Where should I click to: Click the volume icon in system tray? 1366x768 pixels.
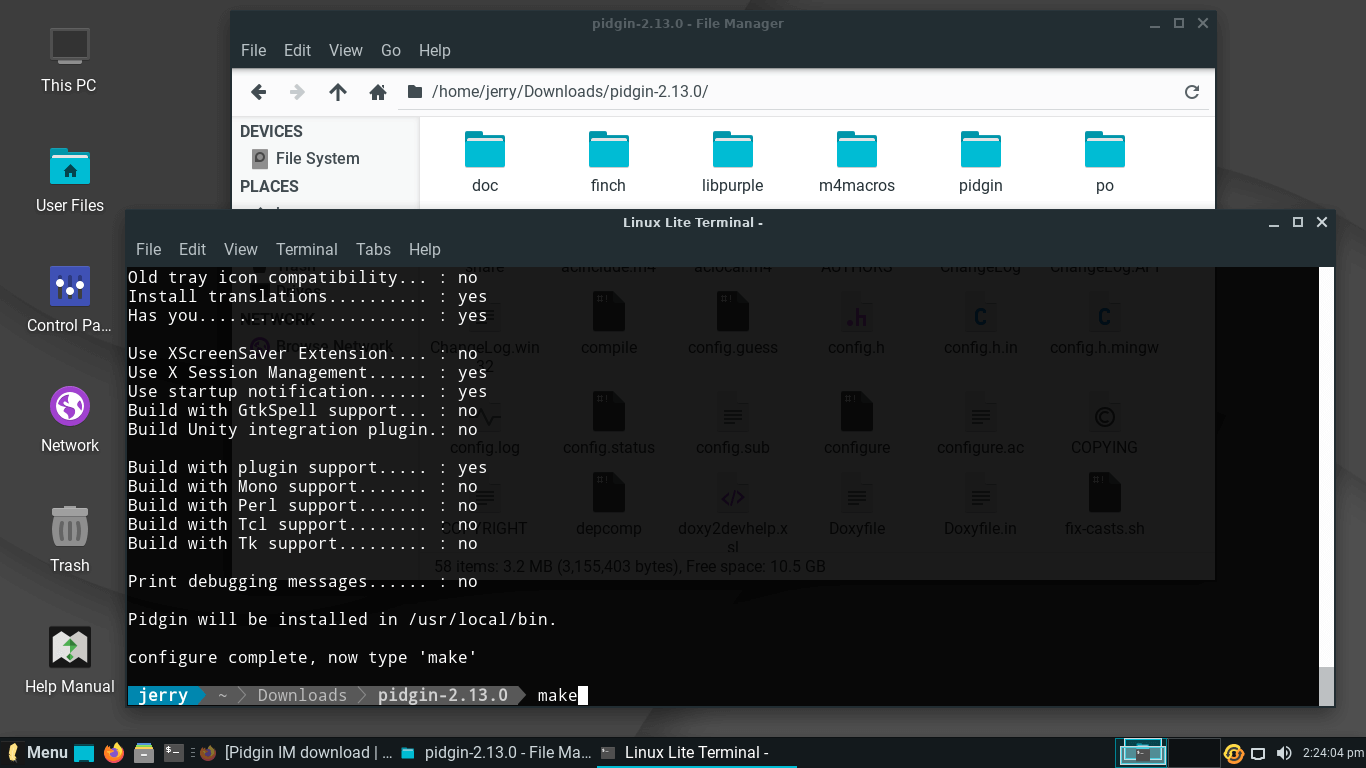tap(1283, 753)
